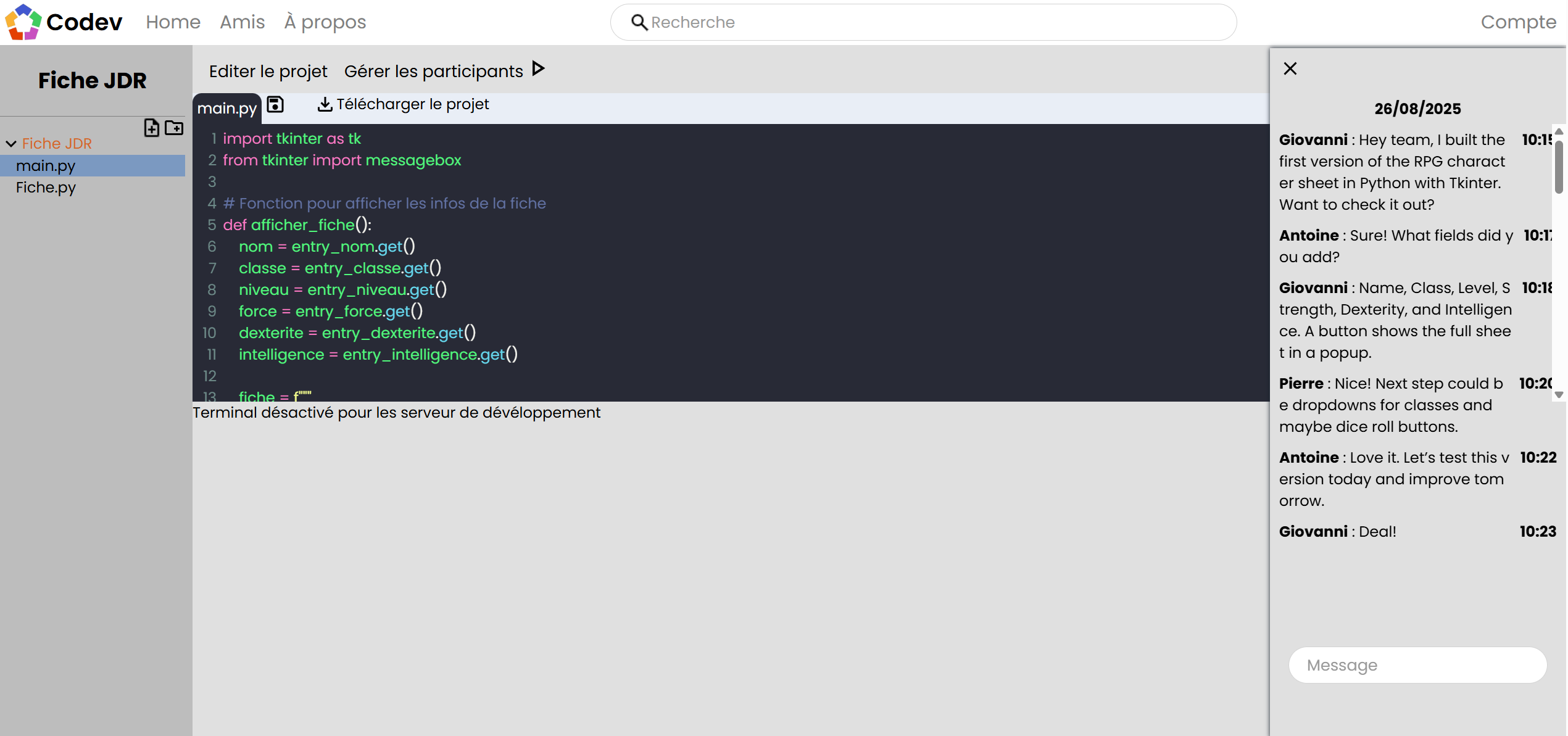1568x736 pixels.
Task: Click Editer le projet
Action: pos(268,72)
